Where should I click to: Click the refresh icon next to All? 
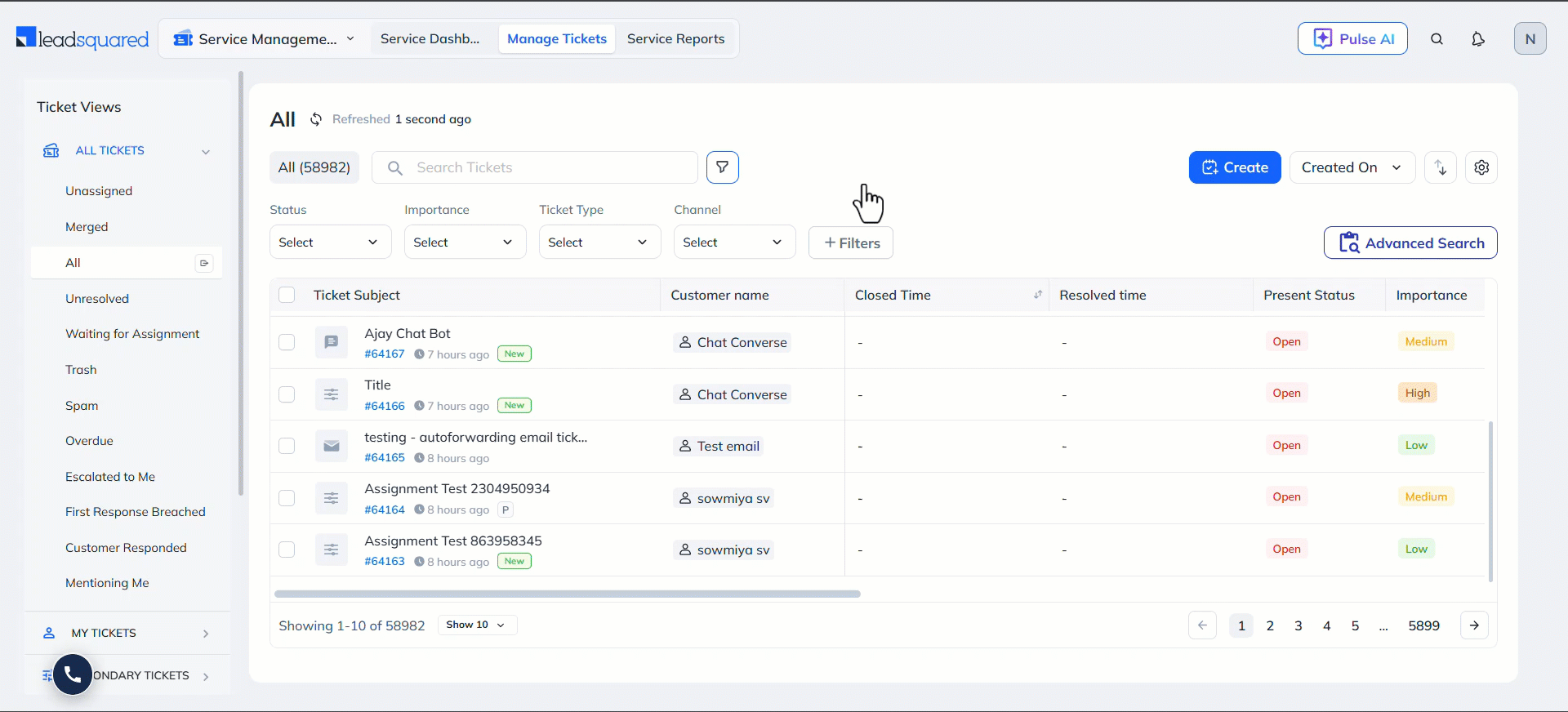(x=316, y=119)
